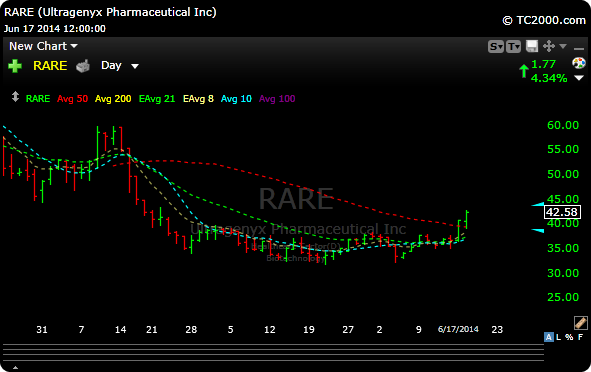591x372 pixels.
Task: Click the four-arrow move chart icon
Action: tap(549, 46)
